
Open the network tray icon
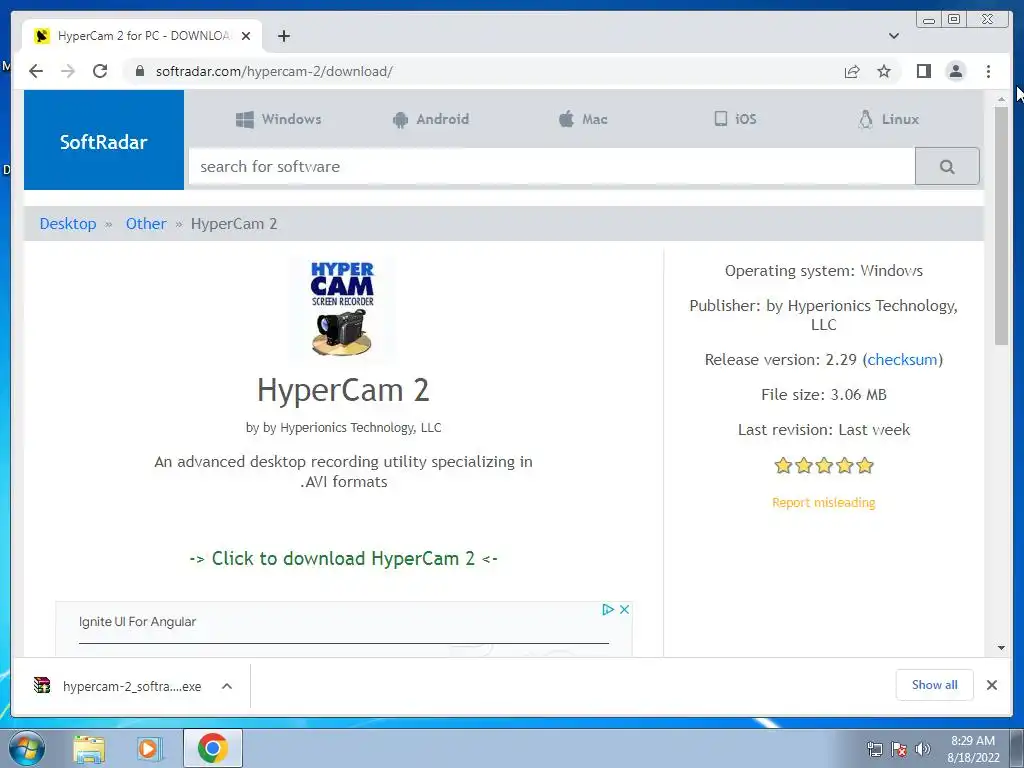[874, 749]
